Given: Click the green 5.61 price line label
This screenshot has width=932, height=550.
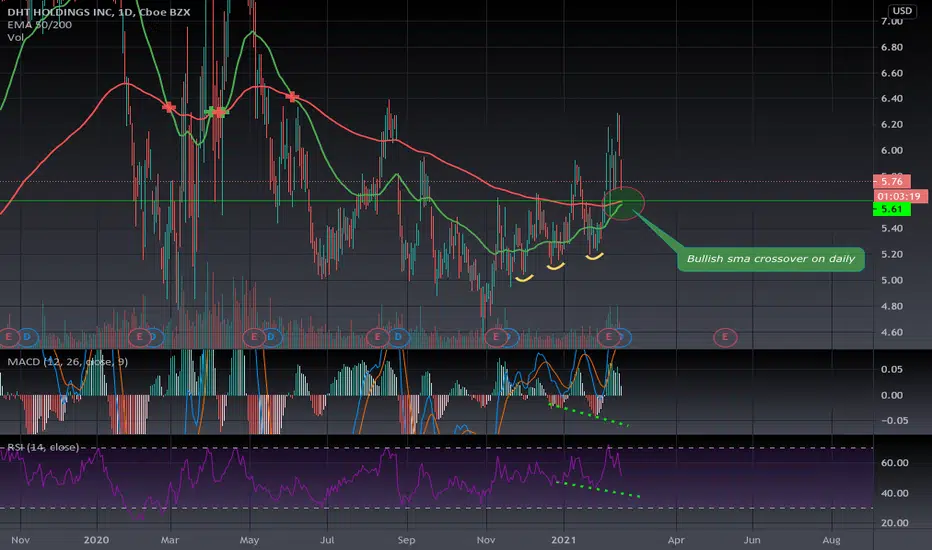Looking at the screenshot, I should (891, 209).
